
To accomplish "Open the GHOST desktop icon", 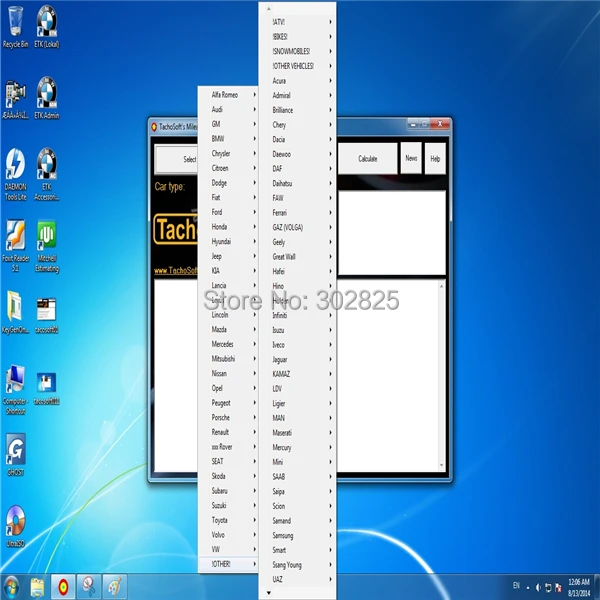I will (x=16, y=455).
